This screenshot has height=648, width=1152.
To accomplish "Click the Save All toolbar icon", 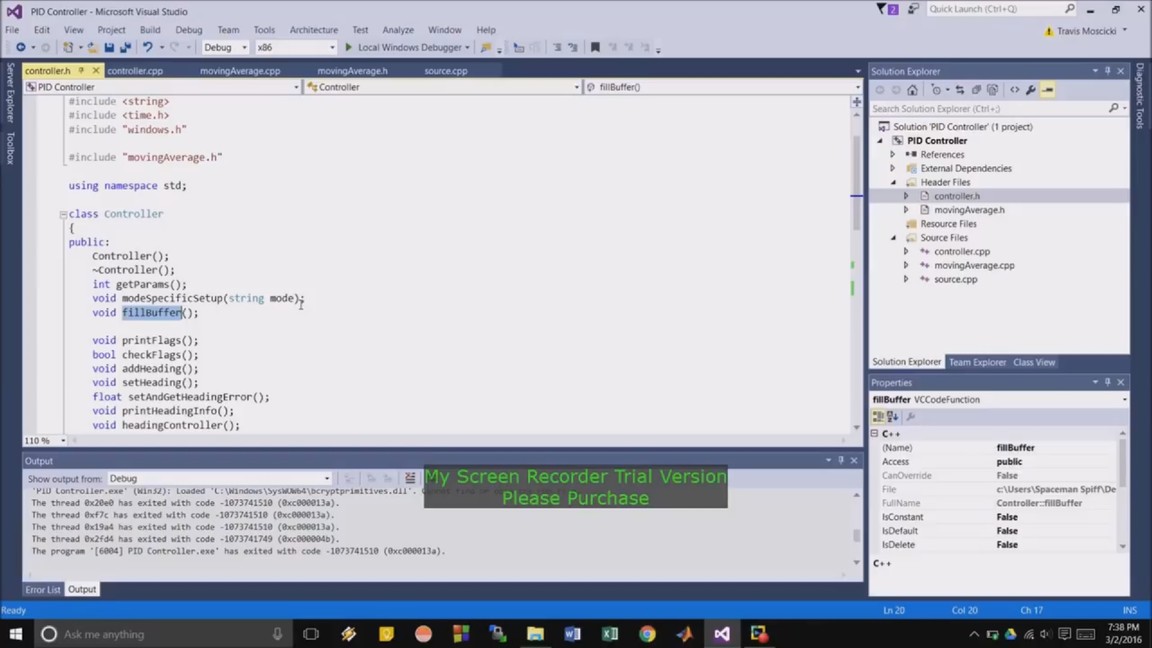I will [x=125, y=47].
